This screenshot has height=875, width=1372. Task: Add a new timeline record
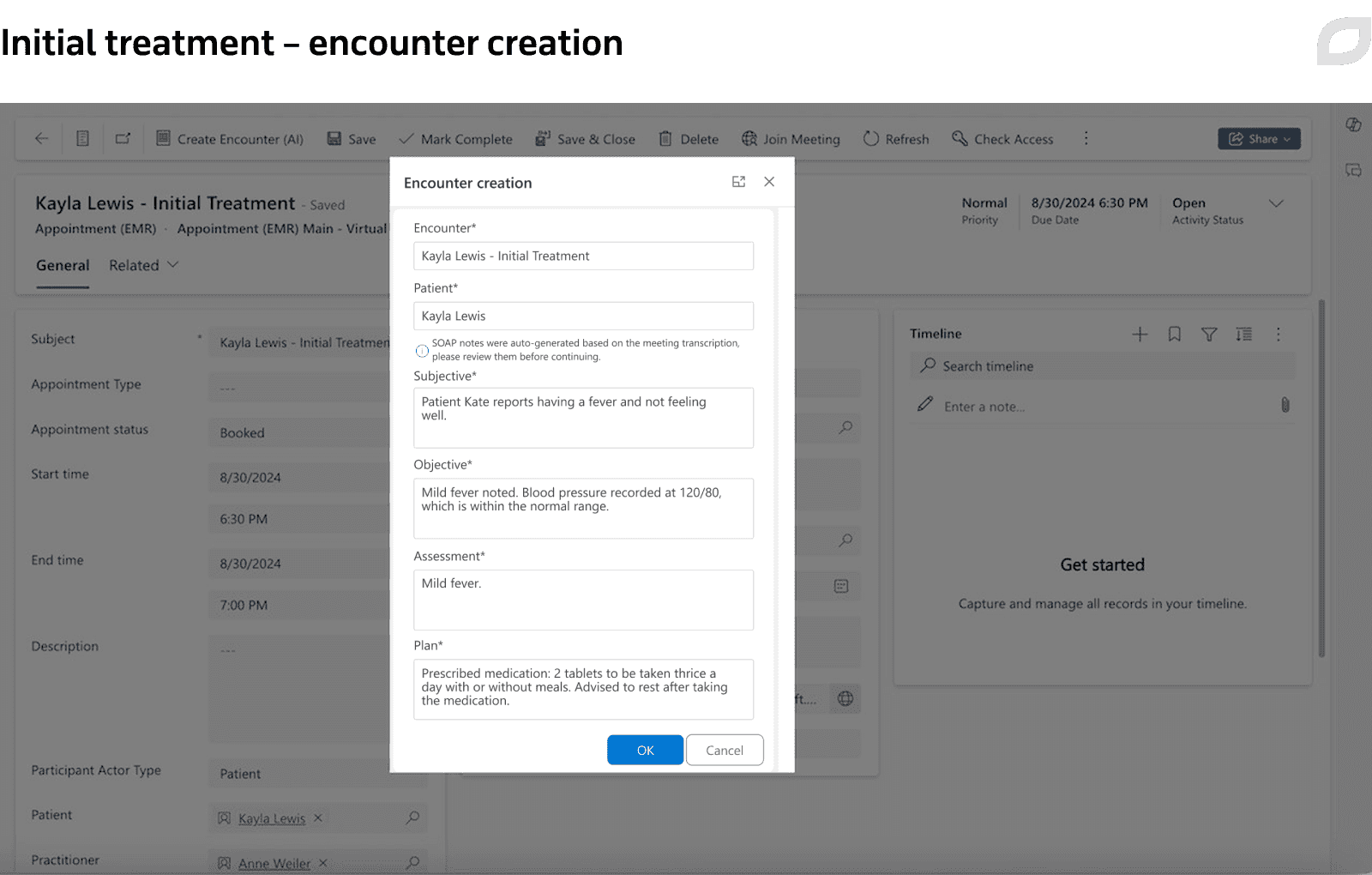point(1140,335)
